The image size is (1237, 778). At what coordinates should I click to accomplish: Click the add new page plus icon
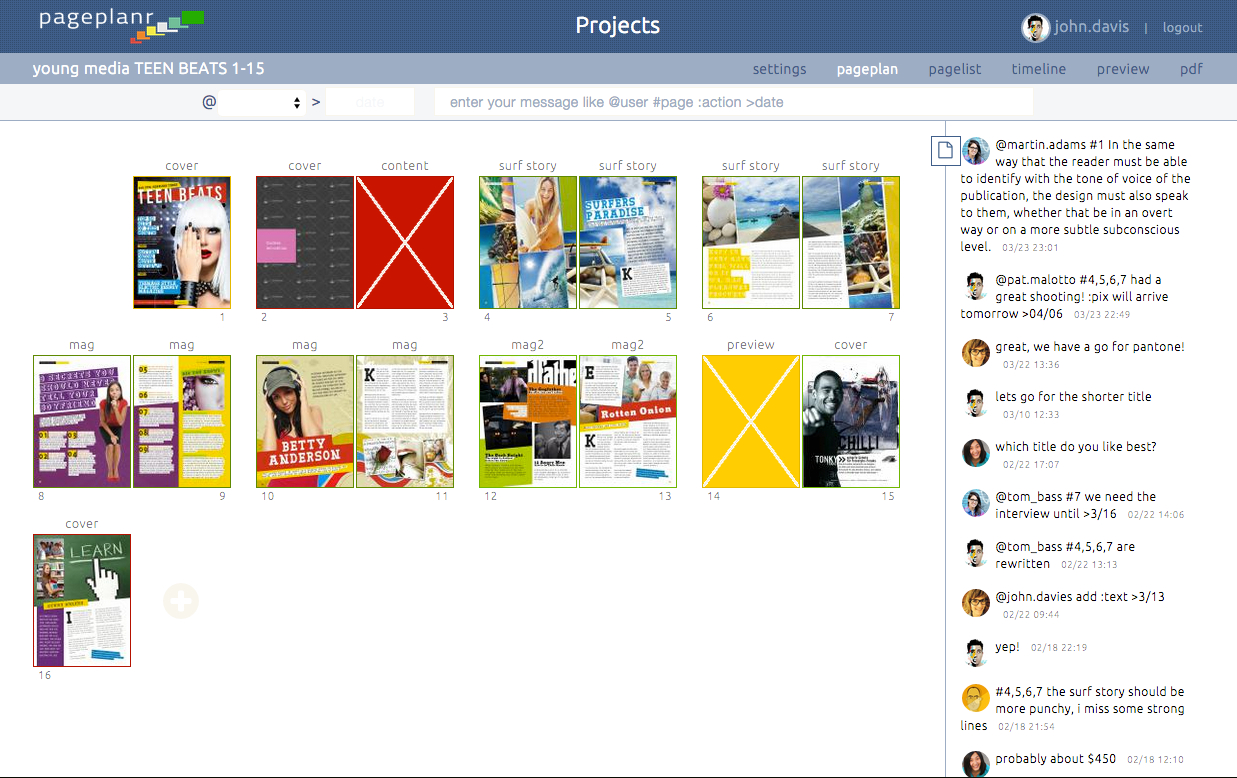coord(181,601)
